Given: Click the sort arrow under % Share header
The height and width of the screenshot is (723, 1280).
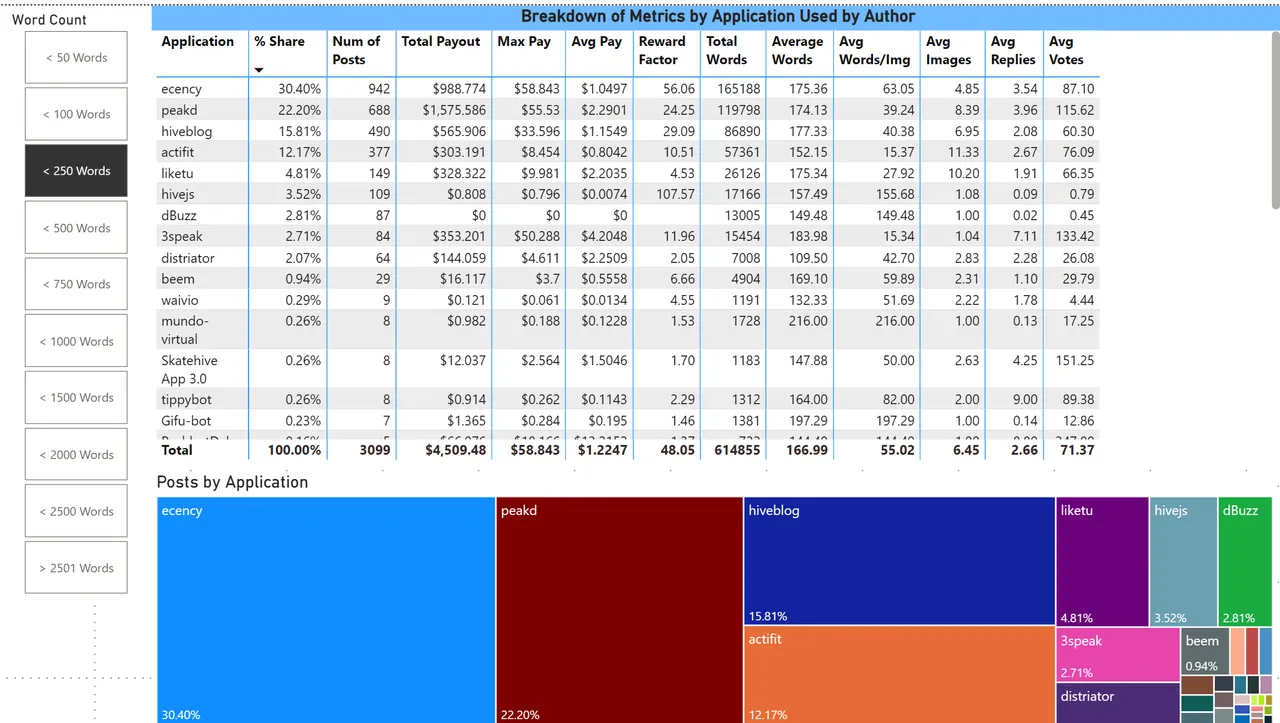Looking at the screenshot, I should point(259,70).
